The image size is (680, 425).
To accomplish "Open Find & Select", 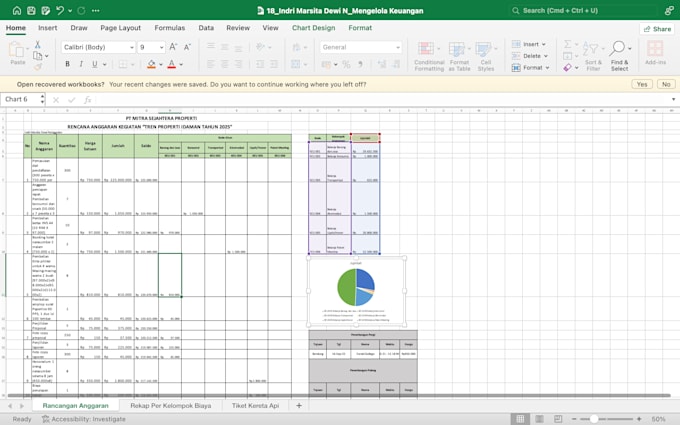I will 620,56.
